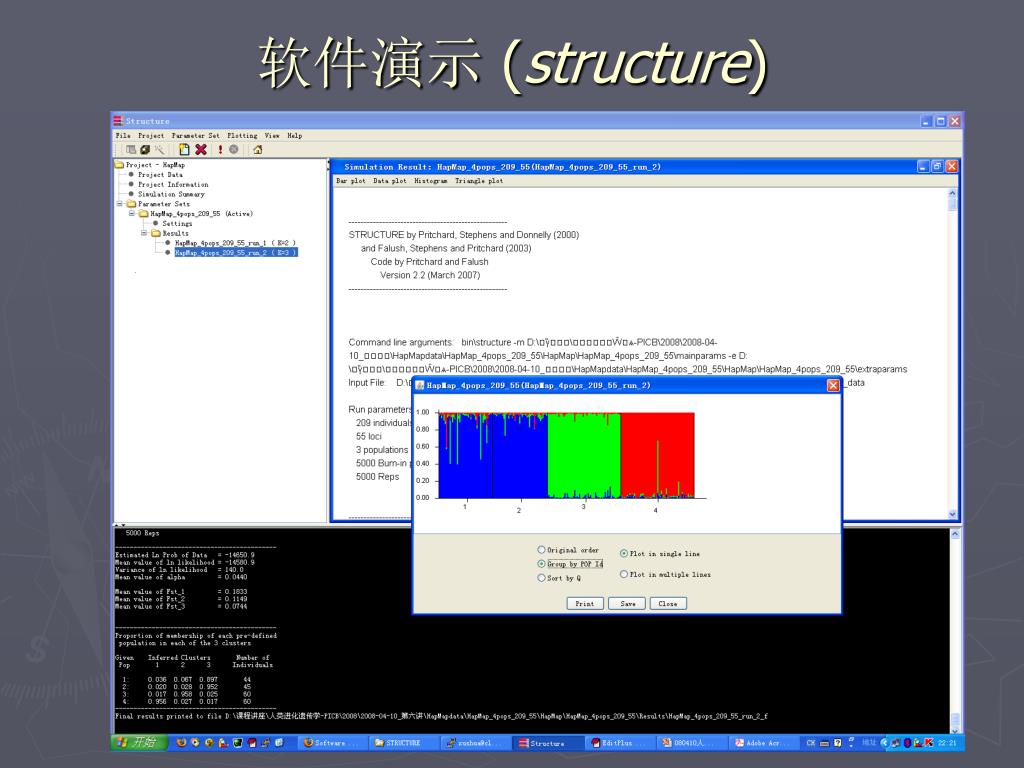Click the Parameter Sets folder icon
1024x768 pixels.
[131, 204]
